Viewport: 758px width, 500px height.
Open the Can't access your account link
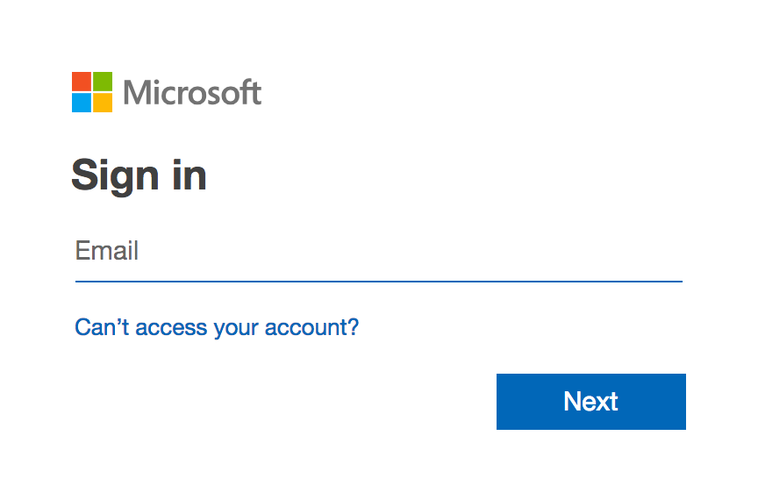click(217, 327)
